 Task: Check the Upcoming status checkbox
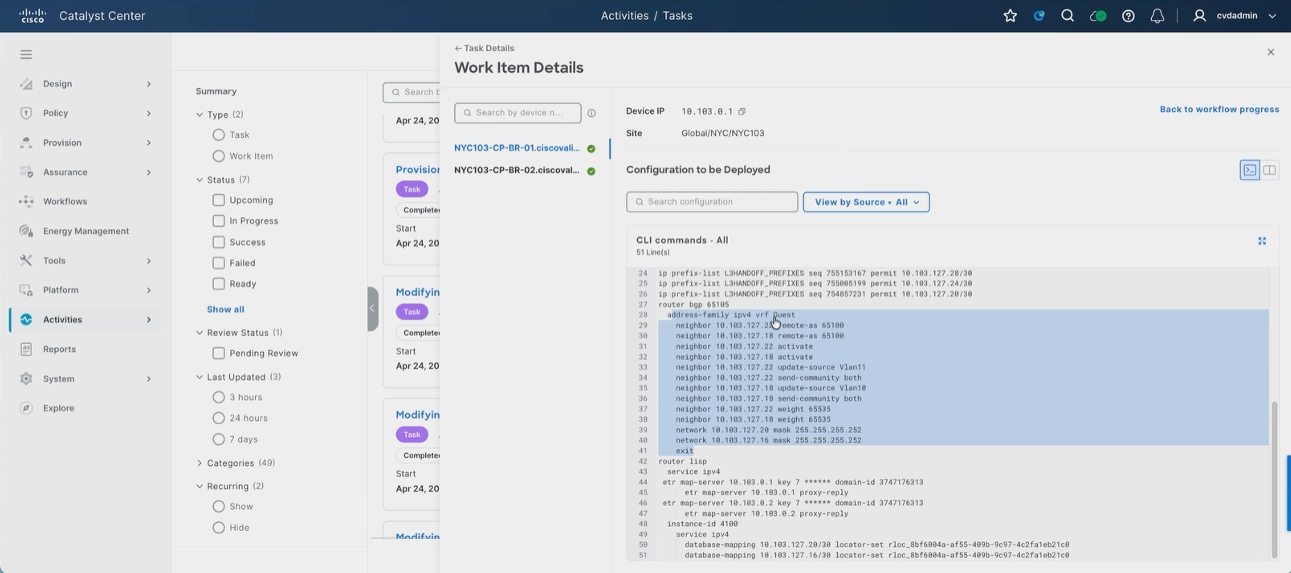[x=218, y=200]
